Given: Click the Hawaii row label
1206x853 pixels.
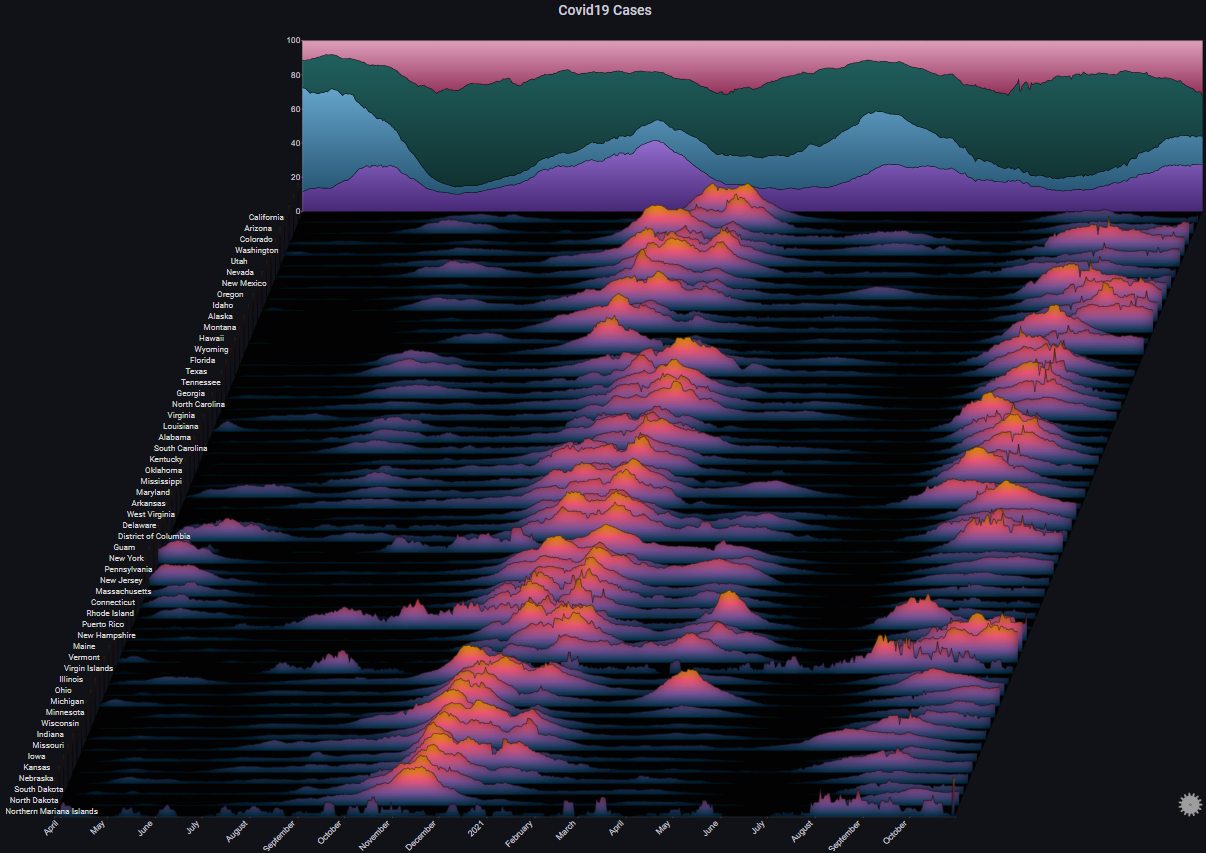Looking at the screenshot, I should click(x=211, y=338).
